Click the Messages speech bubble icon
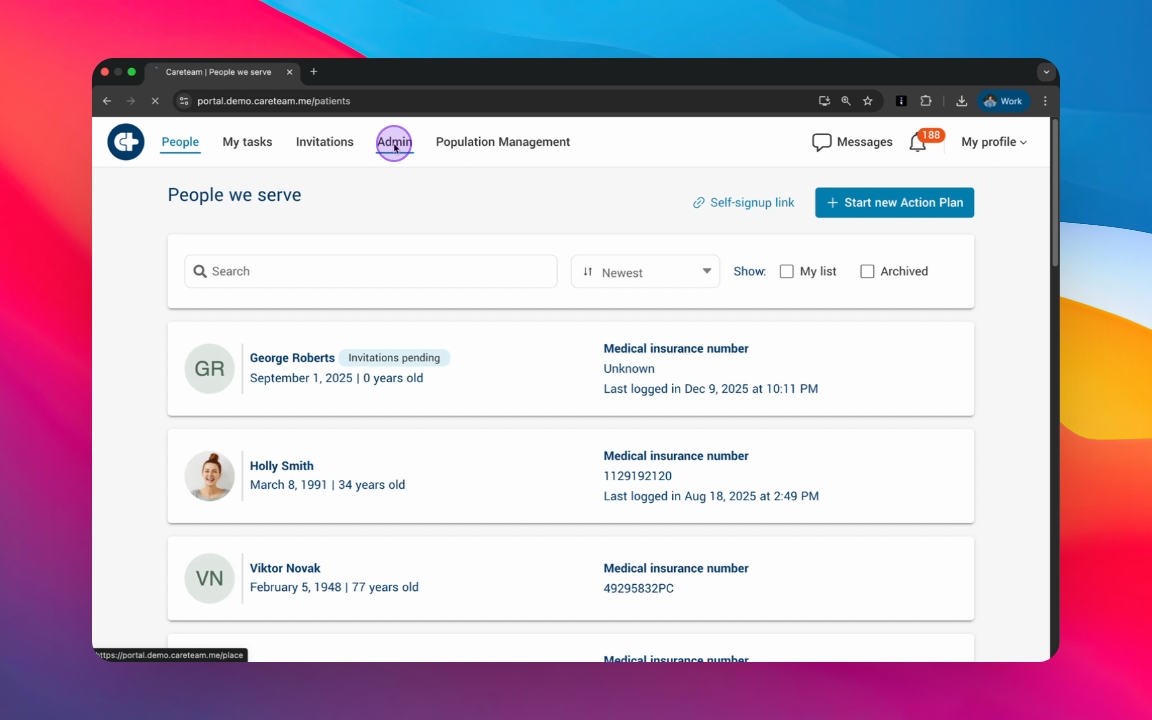This screenshot has width=1152, height=720. coord(821,142)
